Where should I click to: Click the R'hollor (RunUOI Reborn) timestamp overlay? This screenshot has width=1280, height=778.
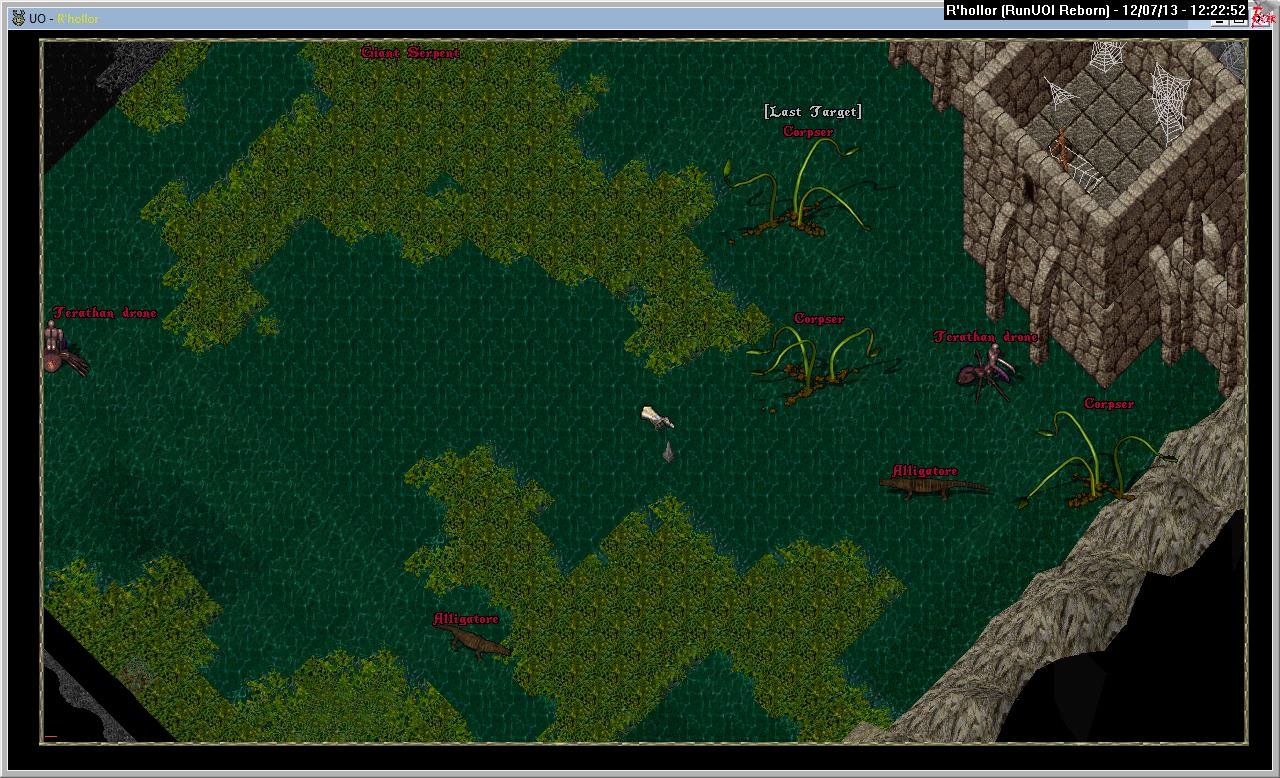pyautogui.click(x=1097, y=11)
